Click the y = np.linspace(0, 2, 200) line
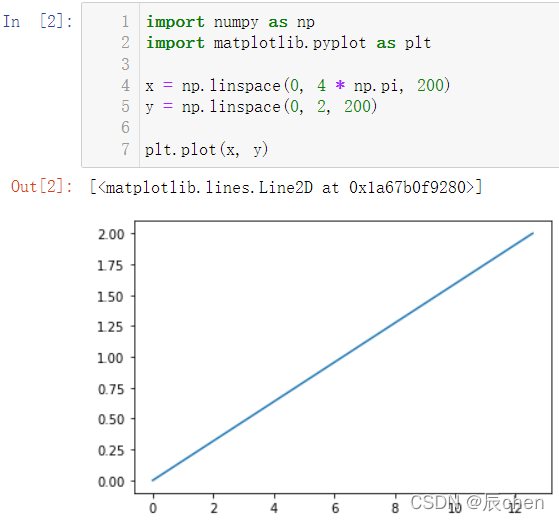Viewport: 559px width, 521px height. (261, 107)
